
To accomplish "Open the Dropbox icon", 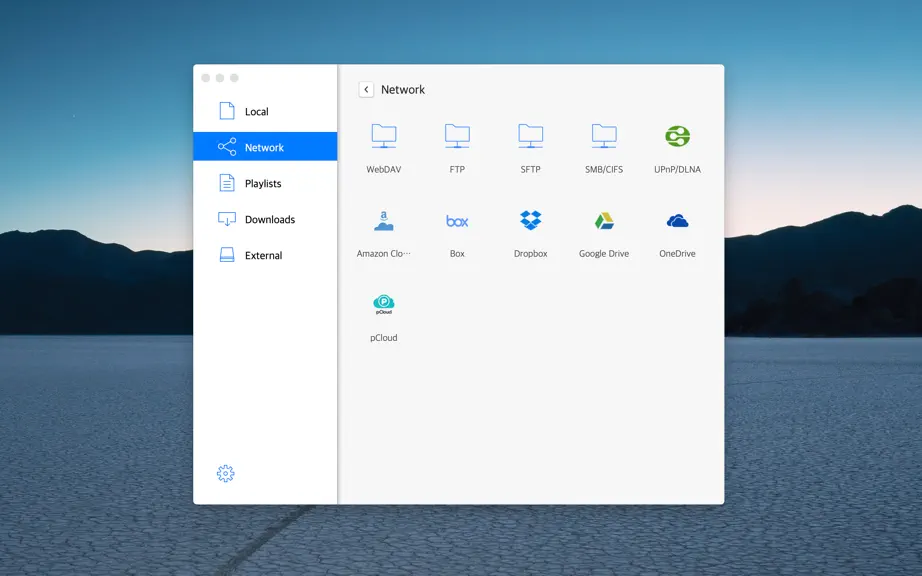I will (x=530, y=220).
